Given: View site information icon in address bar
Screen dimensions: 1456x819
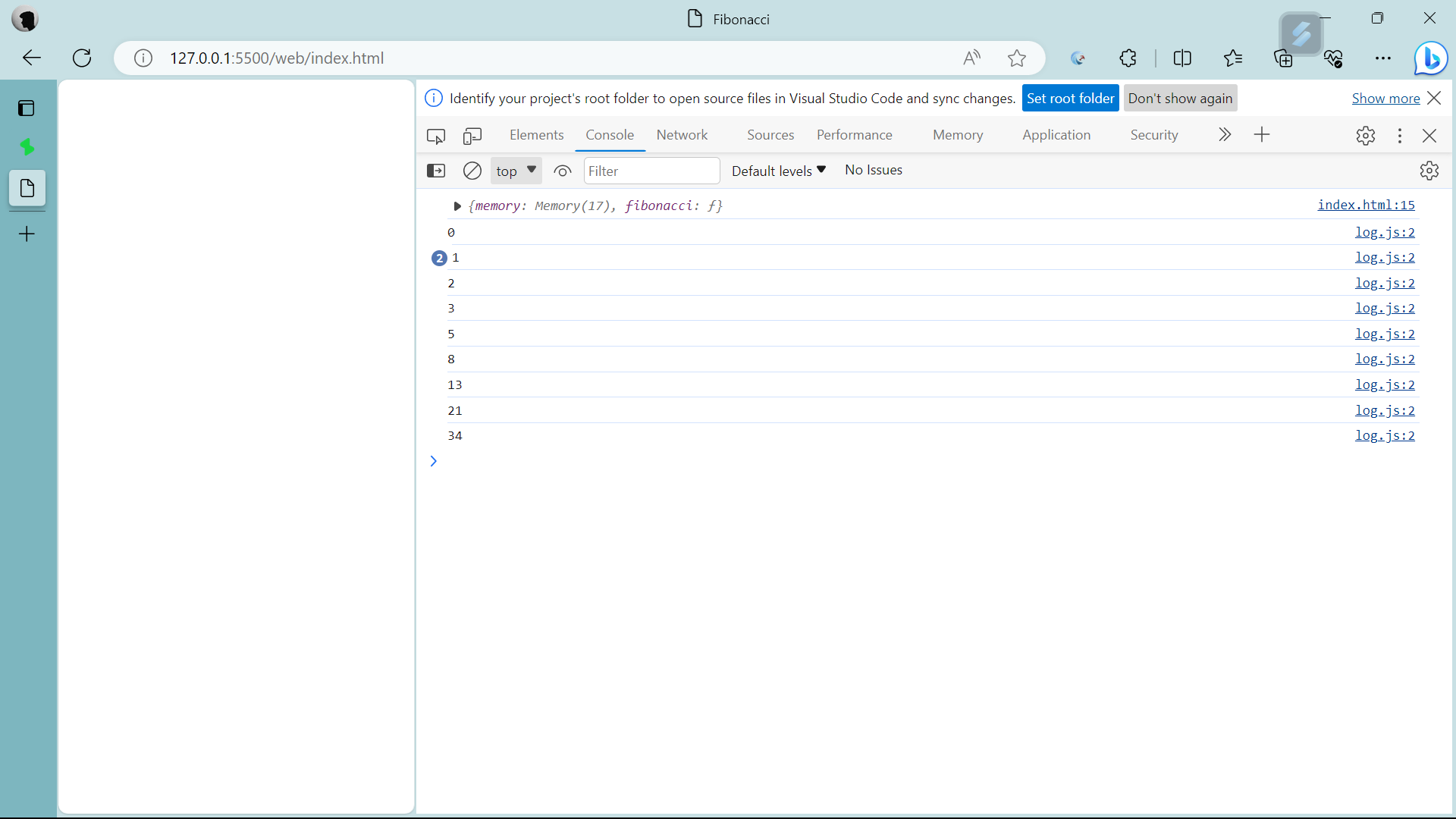Looking at the screenshot, I should click(143, 58).
